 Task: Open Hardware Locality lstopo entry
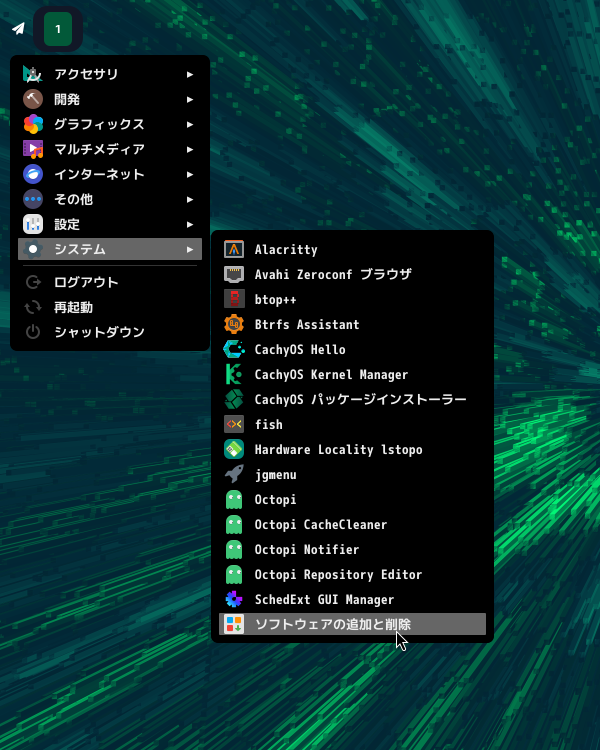pos(352,449)
